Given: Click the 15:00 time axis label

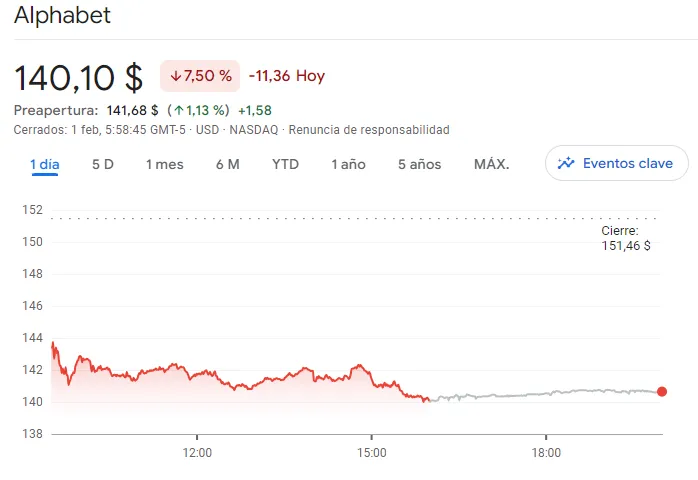Looking at the screenshot, I should (371, 453).
